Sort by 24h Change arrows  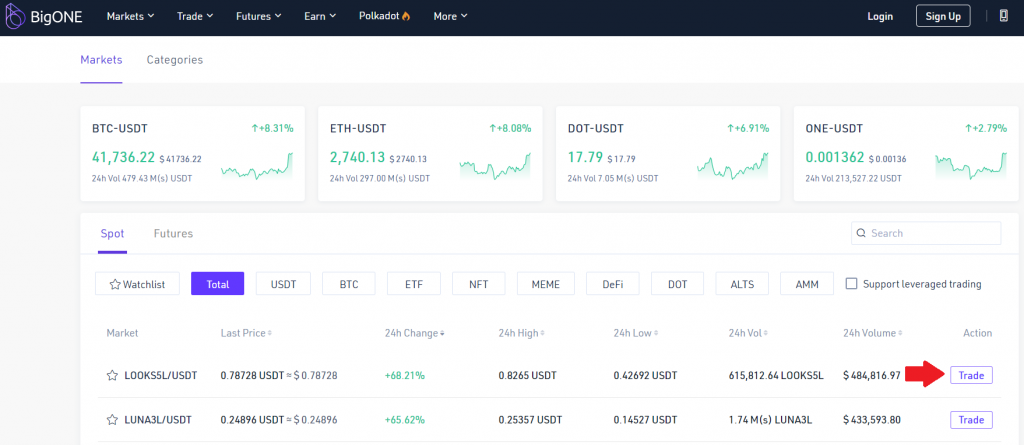click(442, 333)
